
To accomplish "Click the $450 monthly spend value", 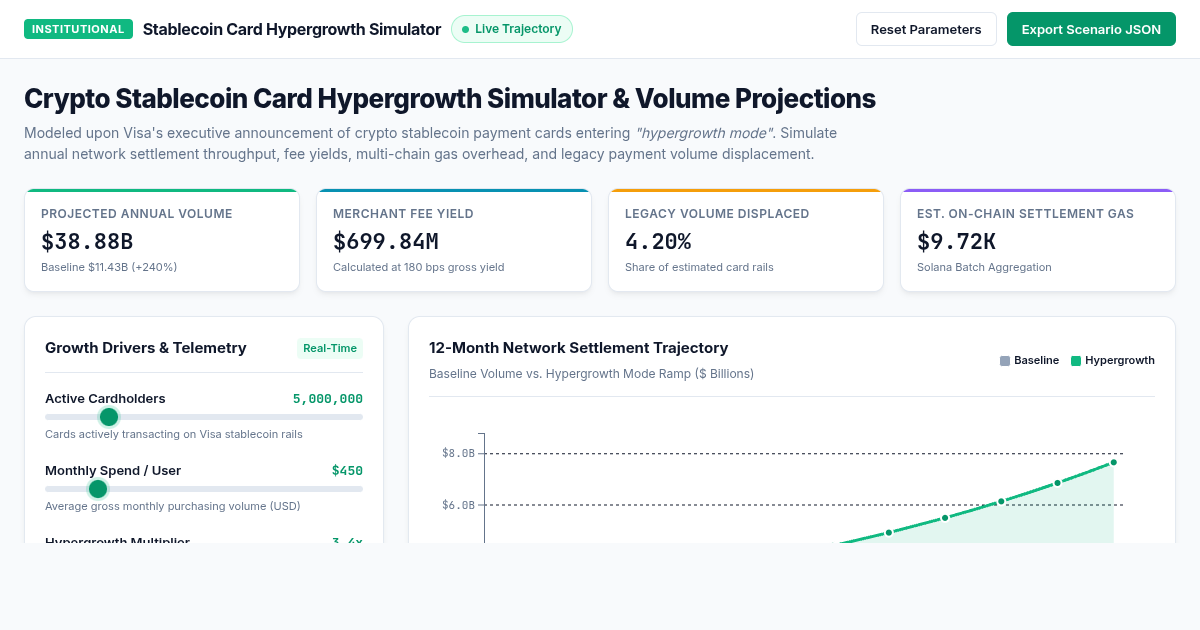I will click(x=347, y=470).
